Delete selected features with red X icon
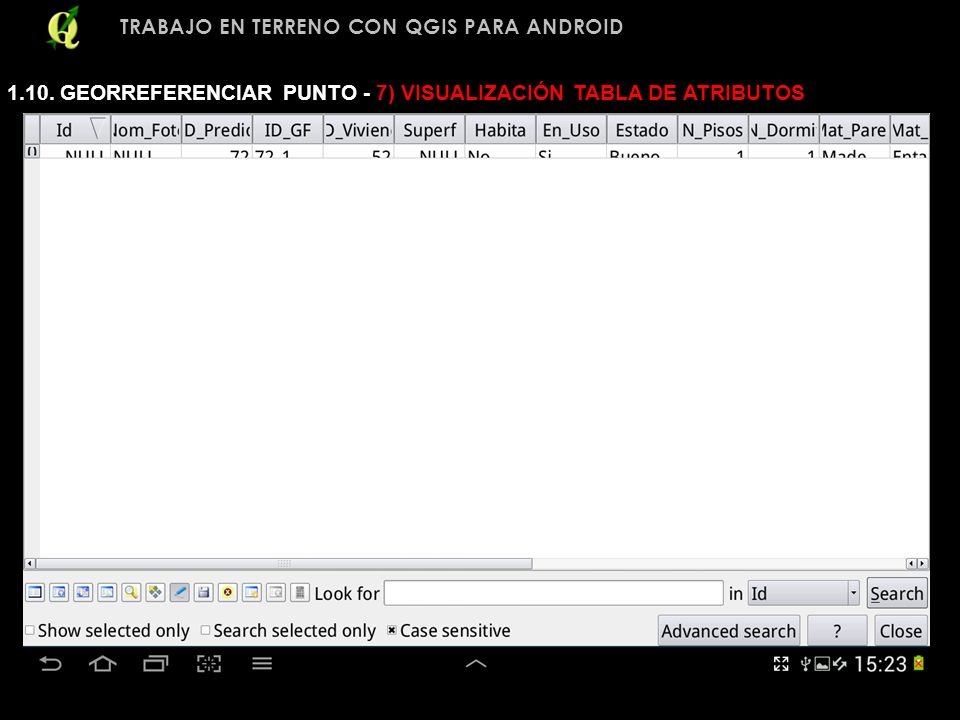The width and height of the screenshot is (960, 720). click(228, 593)
